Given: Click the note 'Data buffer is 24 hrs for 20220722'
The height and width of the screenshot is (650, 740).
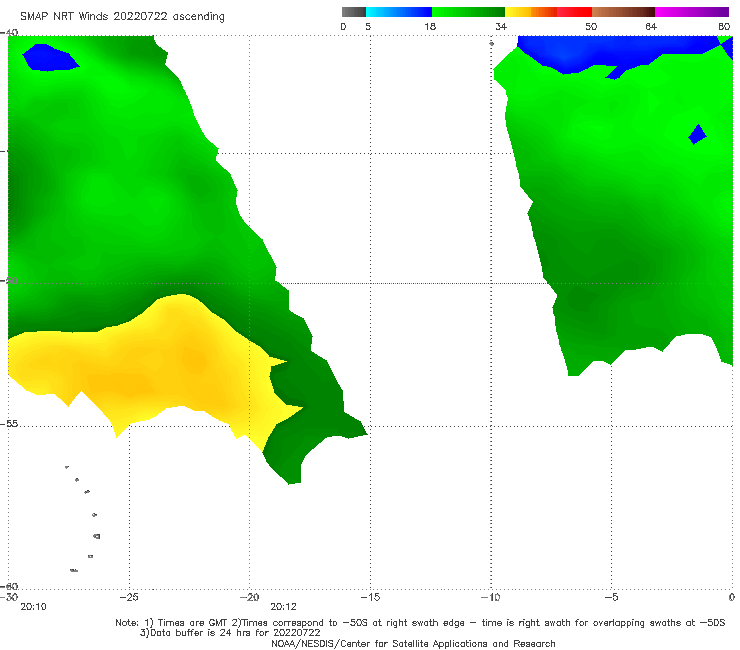Looking at the screenshot, I should [235, 633].
